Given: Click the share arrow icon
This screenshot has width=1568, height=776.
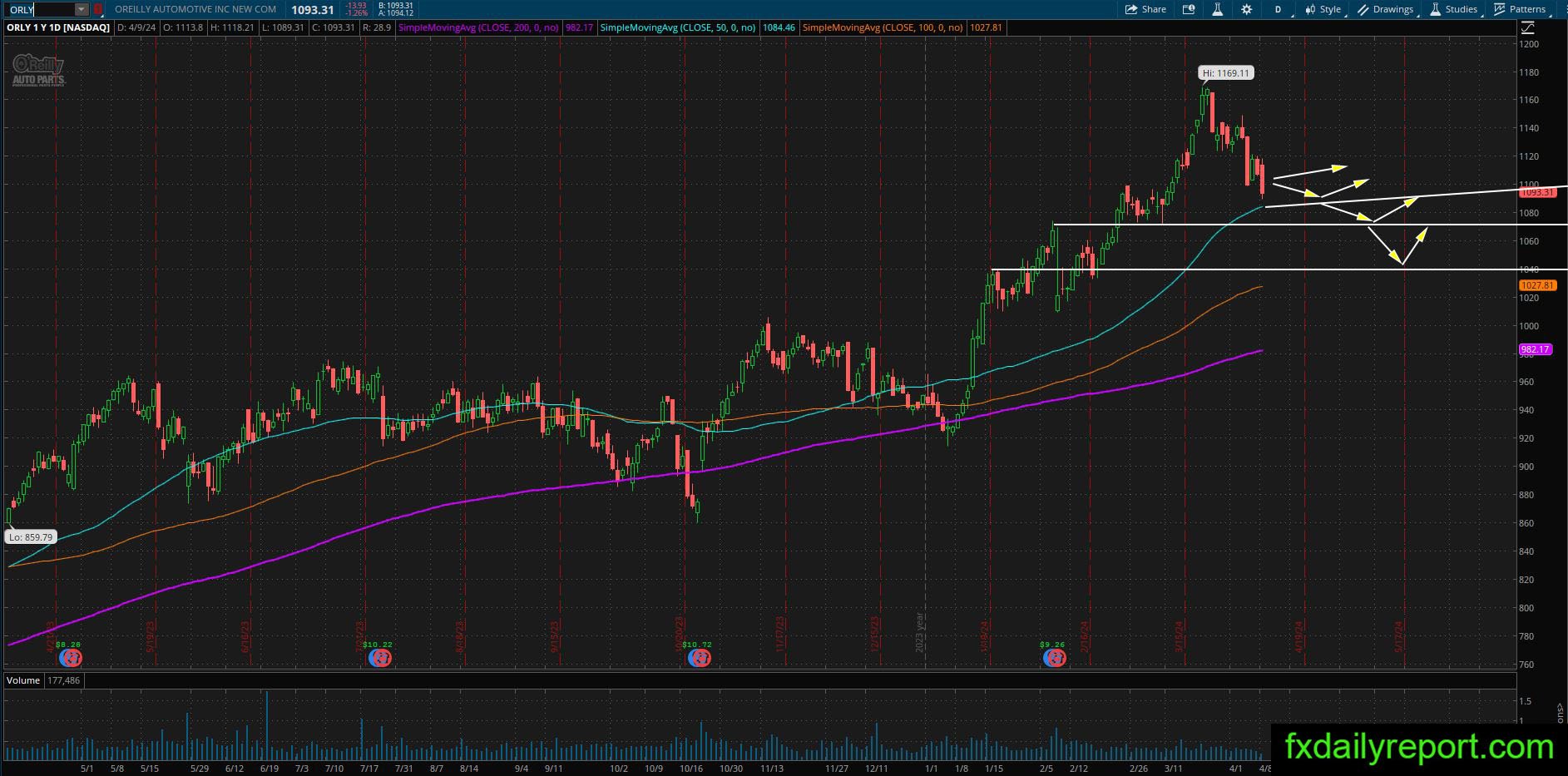Looking at the screenshot, I should coord(1131,9).
